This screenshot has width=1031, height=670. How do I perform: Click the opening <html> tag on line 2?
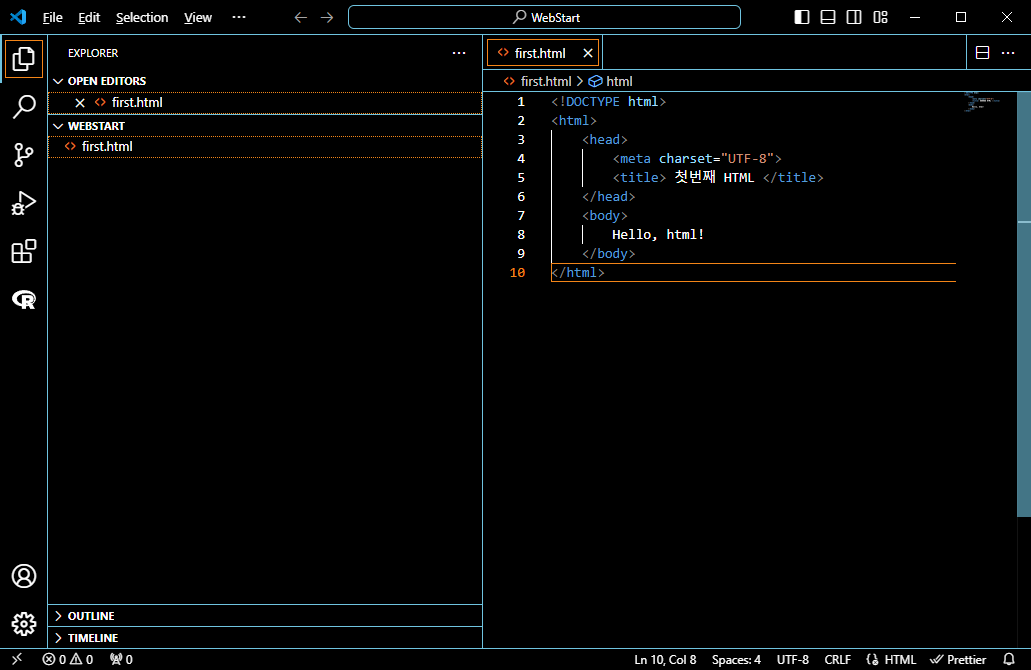click(574, 120)
